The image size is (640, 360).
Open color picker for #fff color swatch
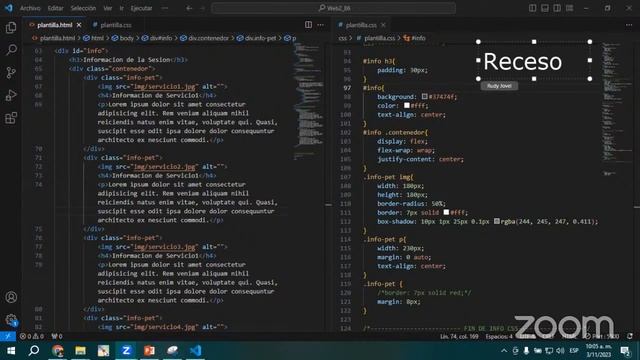407,105
